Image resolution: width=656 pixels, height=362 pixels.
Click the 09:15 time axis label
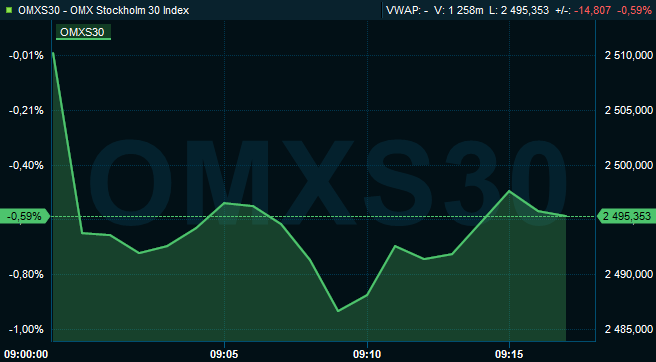click(509, 354)
